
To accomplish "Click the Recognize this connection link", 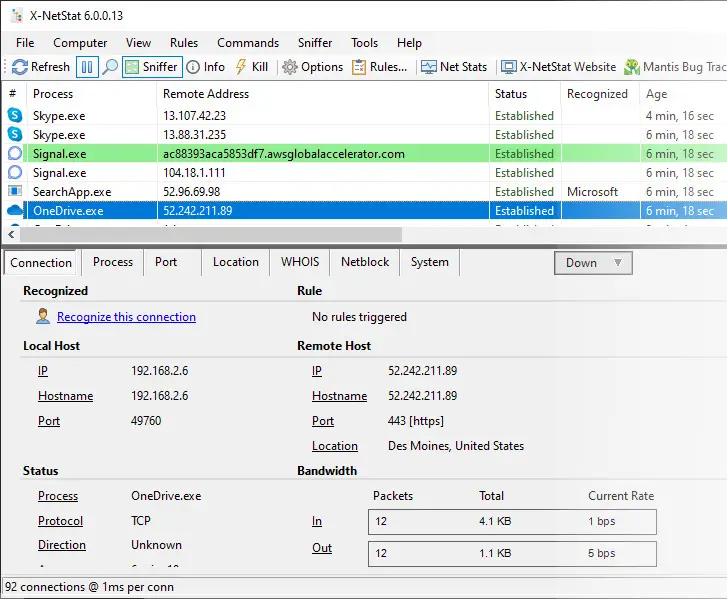I will click(x=126, y=317).
